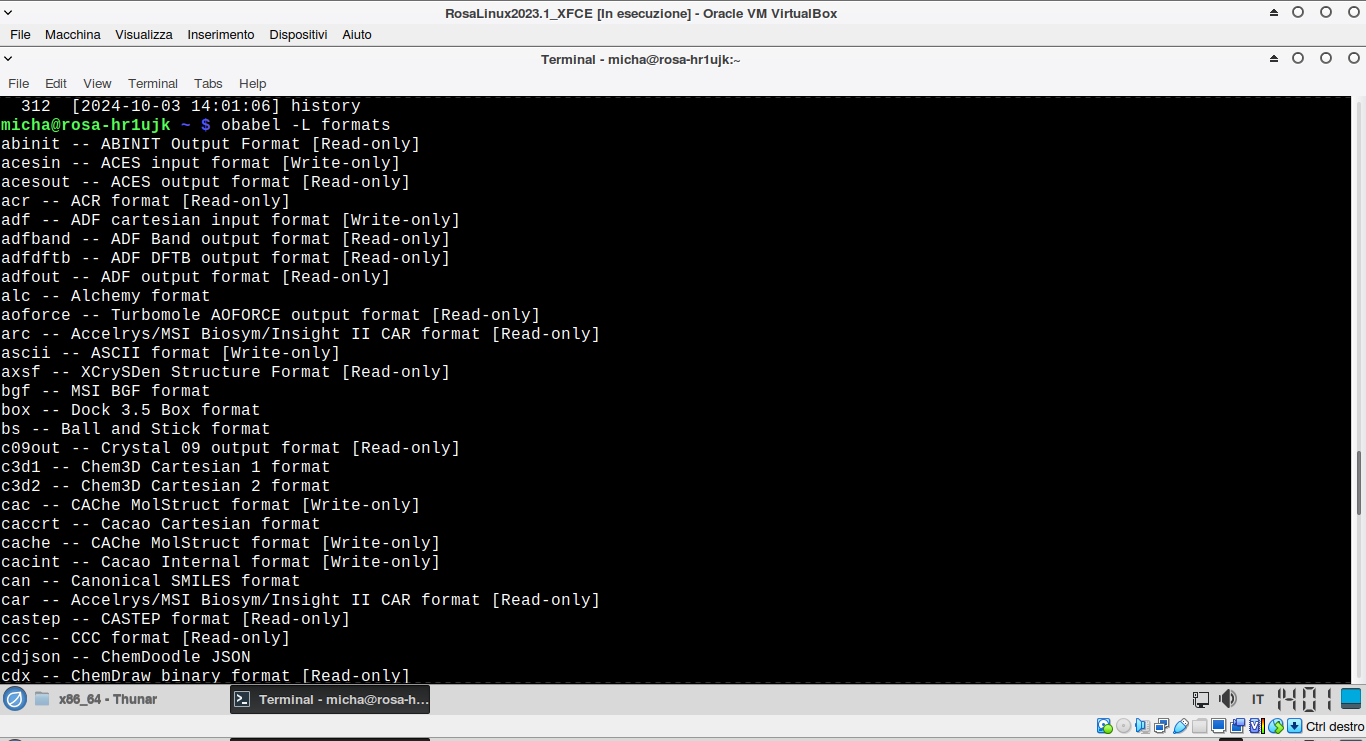Click the shared folders indicator in VirtualBox status bar
Viewport: 1366px width, 741px height.
click(x=1200, y=726)
